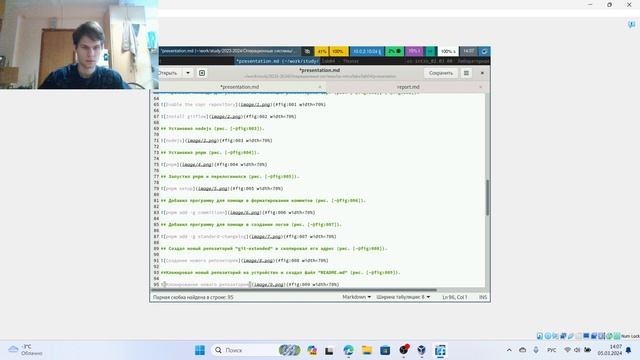The height and width of the screenshot is (360, 640).
Task: Click the image/4.png link on line 75
Action: click(197, 164)
